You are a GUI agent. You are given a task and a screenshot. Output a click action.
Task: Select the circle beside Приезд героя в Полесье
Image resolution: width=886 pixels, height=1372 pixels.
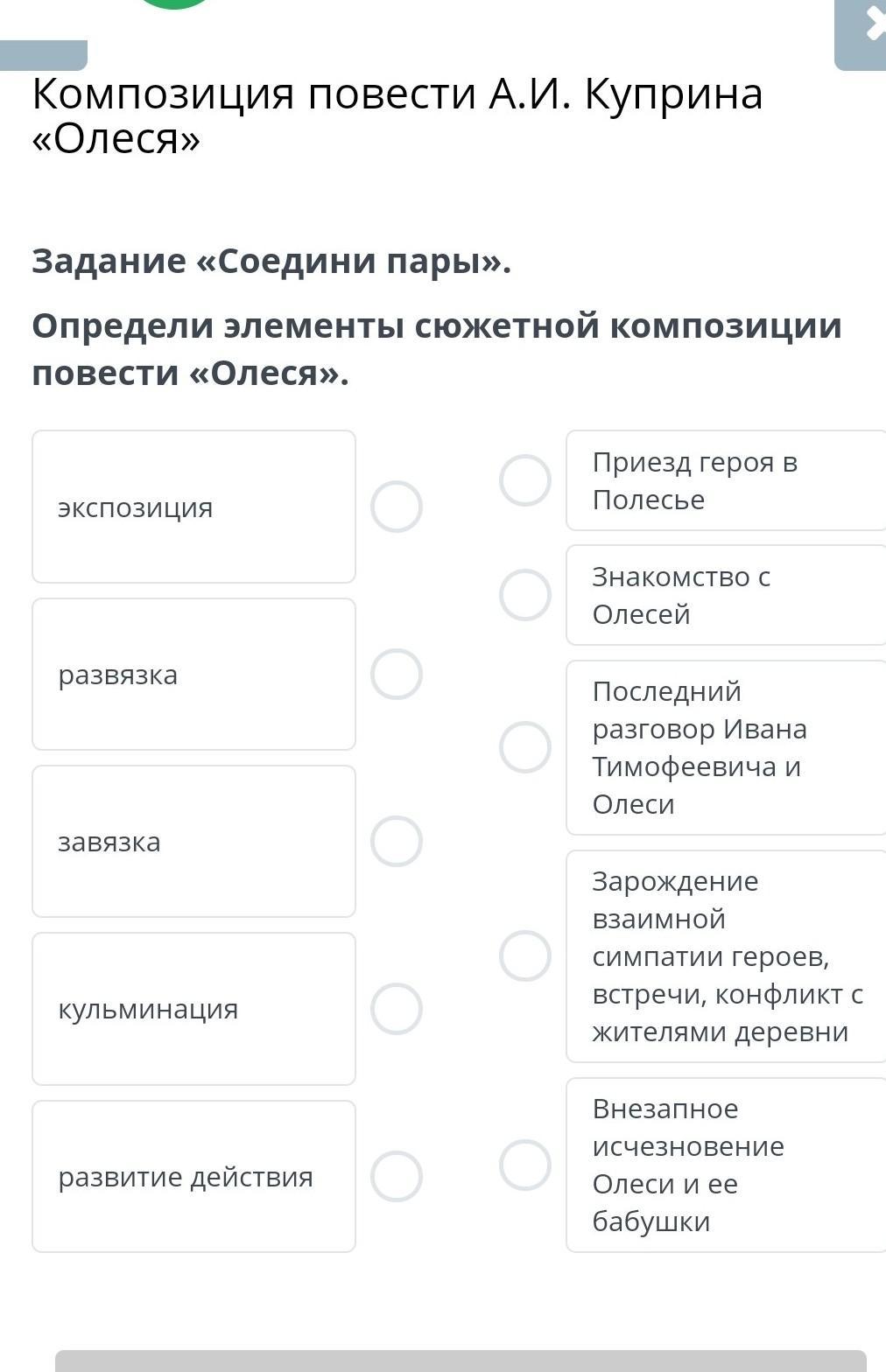pos(525,480)
